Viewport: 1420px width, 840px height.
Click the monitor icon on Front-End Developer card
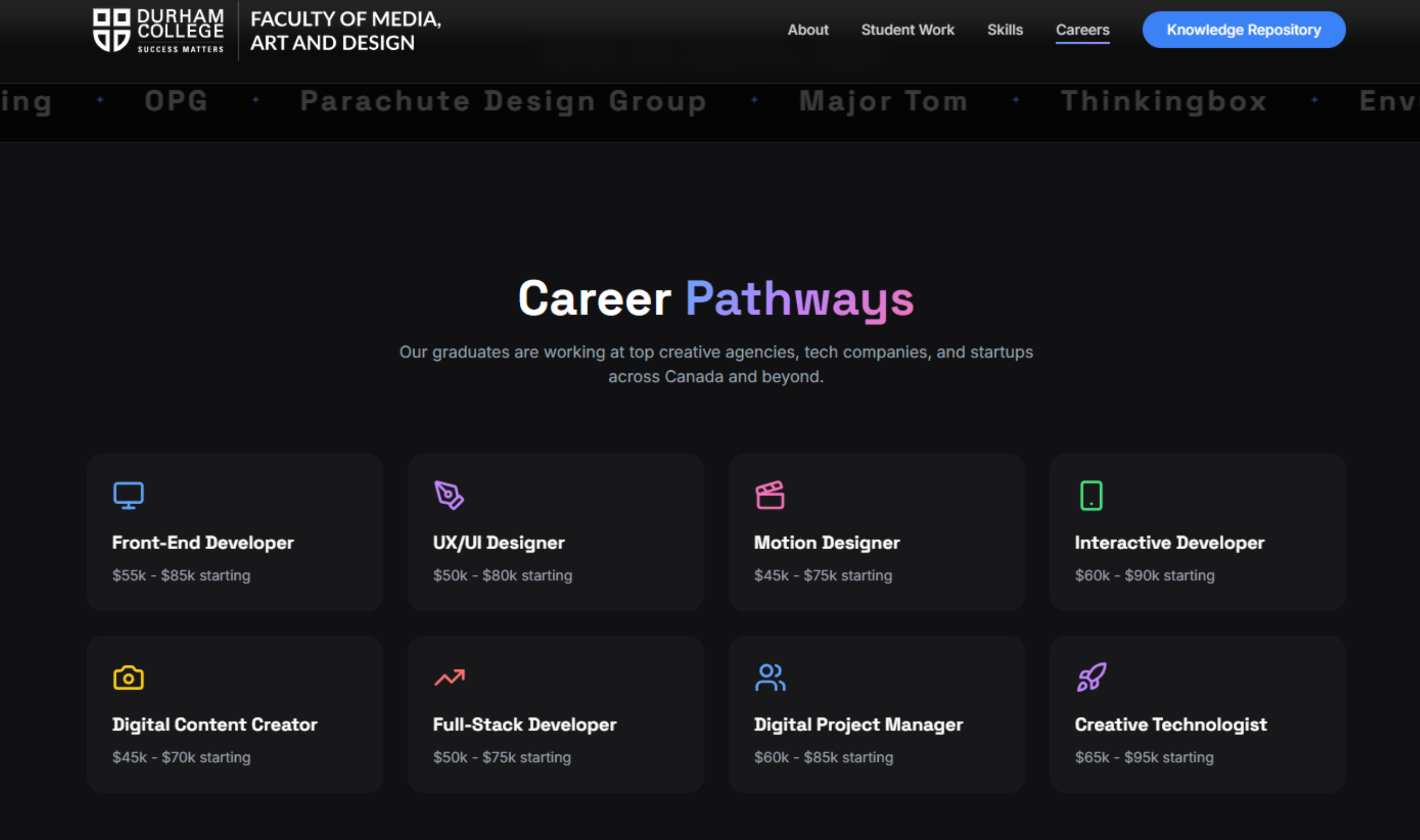[x=129, y=496]
